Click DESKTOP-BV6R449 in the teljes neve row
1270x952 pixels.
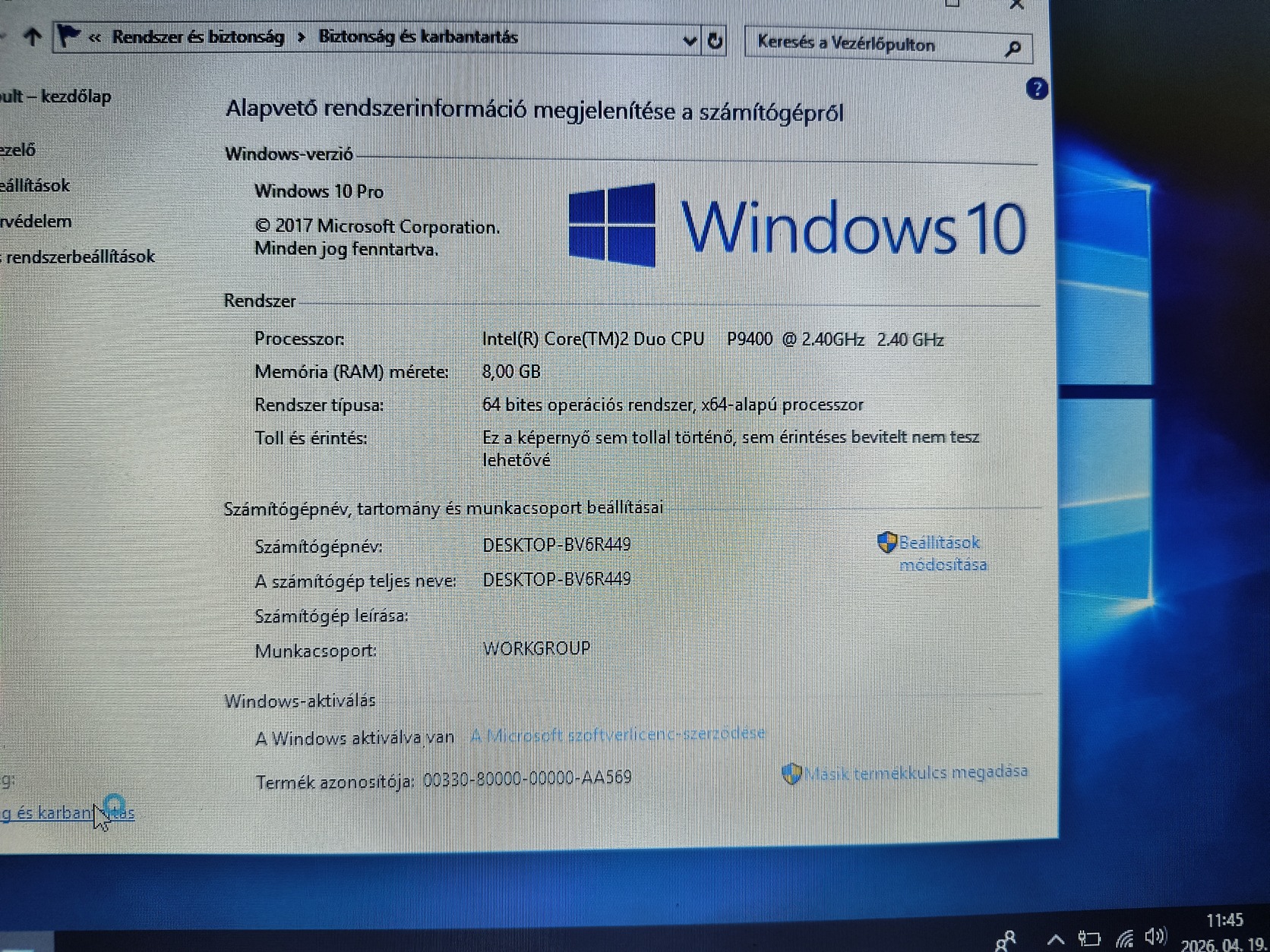[x=557, y=579]
